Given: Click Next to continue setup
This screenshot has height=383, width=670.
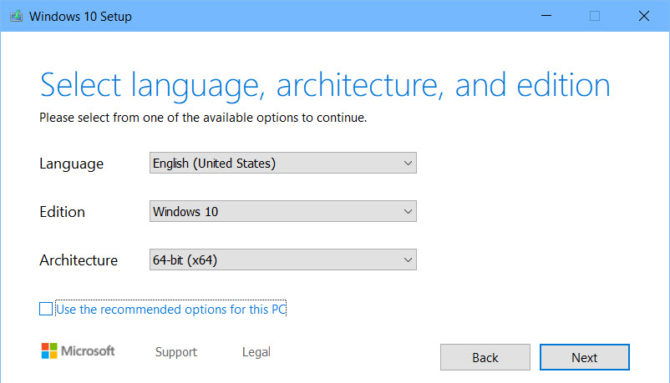Looking at the screenshot, I should click(x=584, y=357).
